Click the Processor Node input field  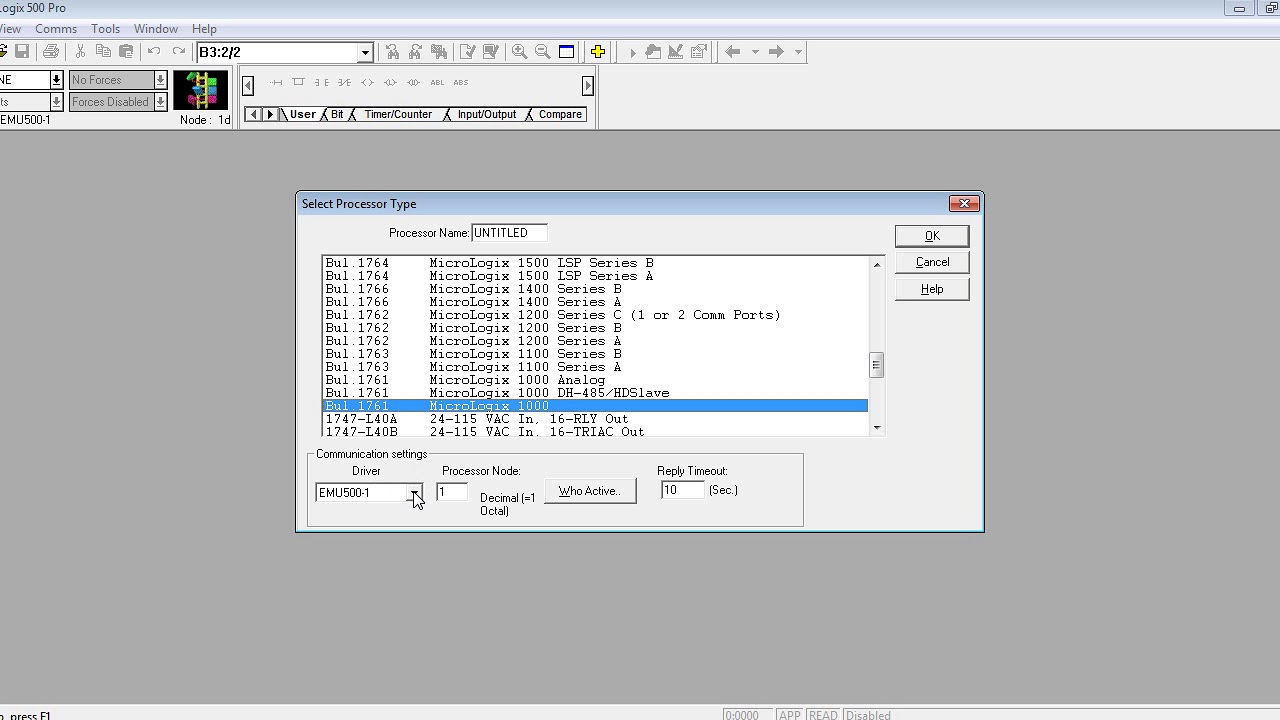[452, 492]
